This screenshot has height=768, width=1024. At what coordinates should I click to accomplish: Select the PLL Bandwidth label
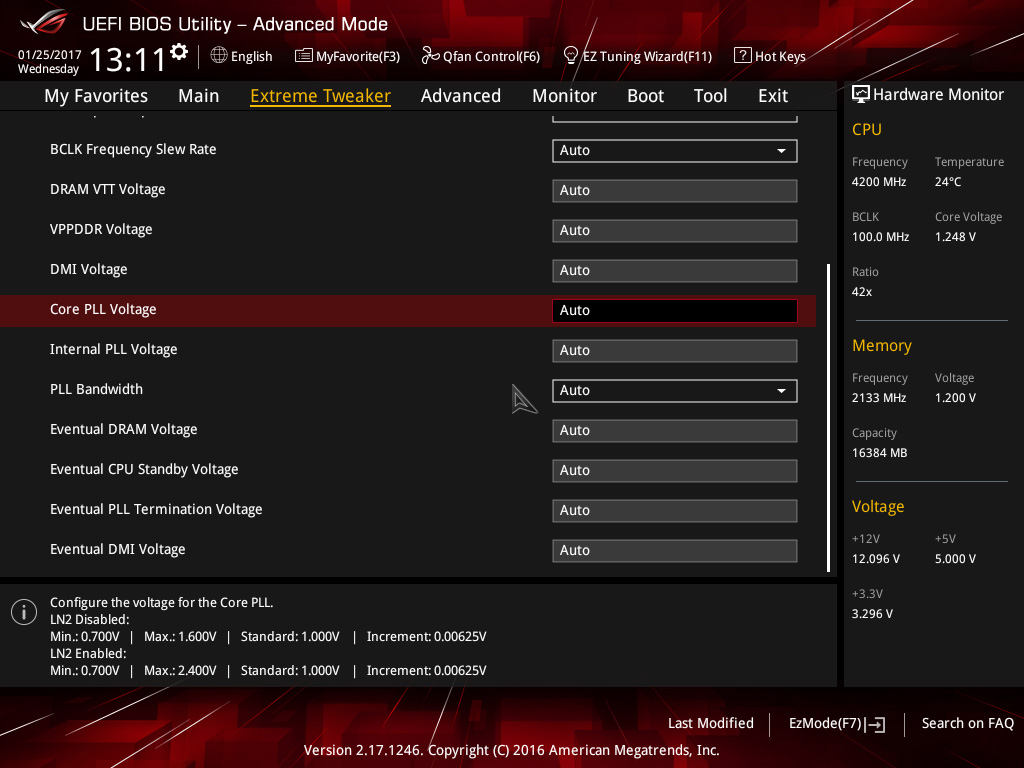click(97, 389)
